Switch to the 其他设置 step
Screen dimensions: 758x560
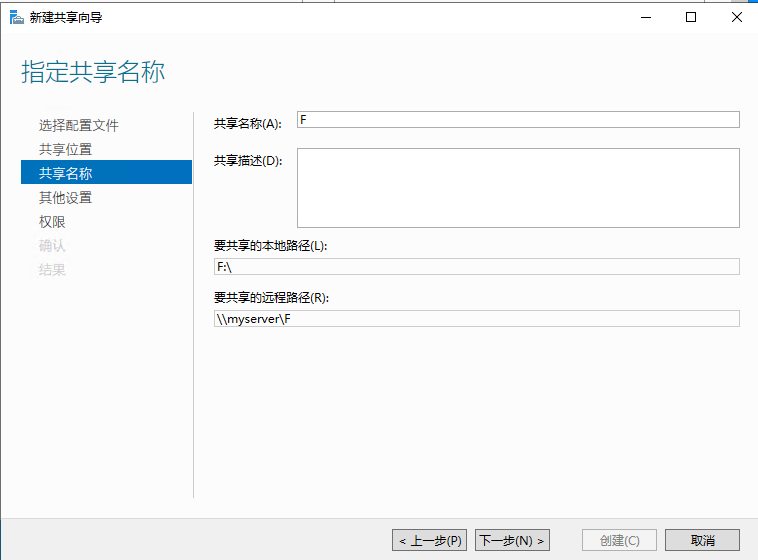66,197
